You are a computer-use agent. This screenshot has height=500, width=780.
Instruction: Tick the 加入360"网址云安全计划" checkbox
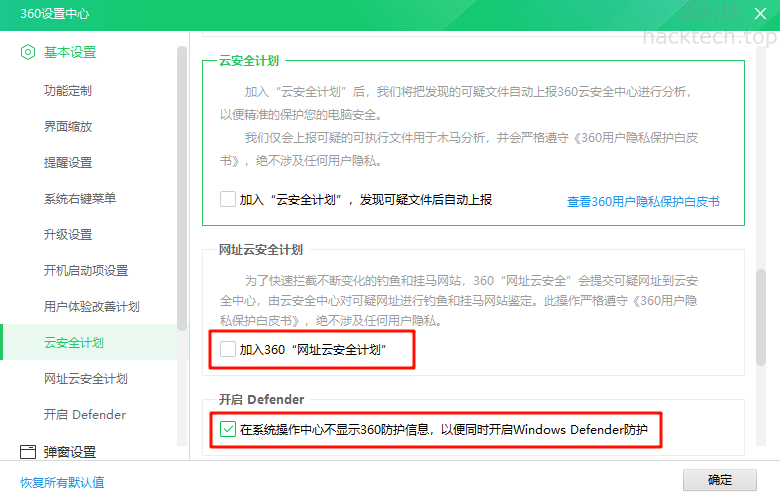(x=228, y=350)
